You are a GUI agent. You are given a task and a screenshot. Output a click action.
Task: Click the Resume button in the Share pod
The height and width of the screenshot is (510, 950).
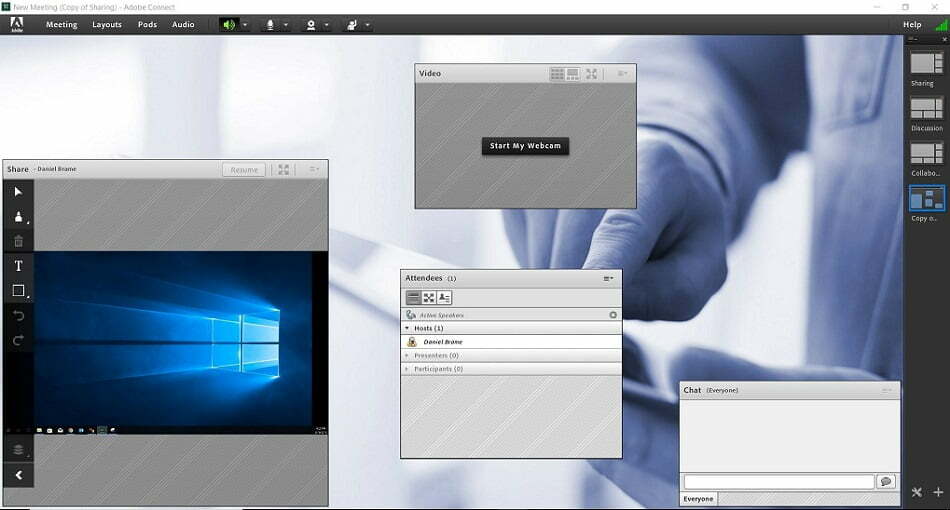point(244,170)
